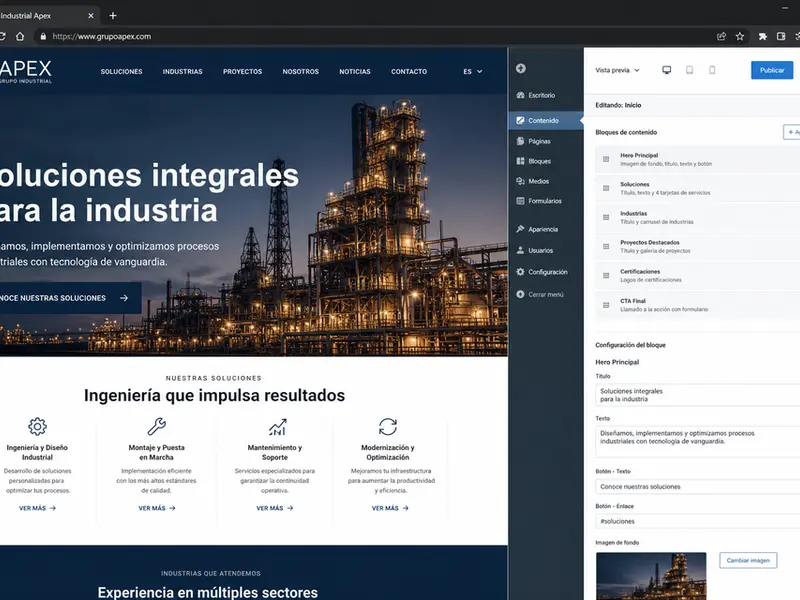Bookmark page with the star icon
Image resolution: width=800 pixels, height=600 pixels.
point(740,36)
